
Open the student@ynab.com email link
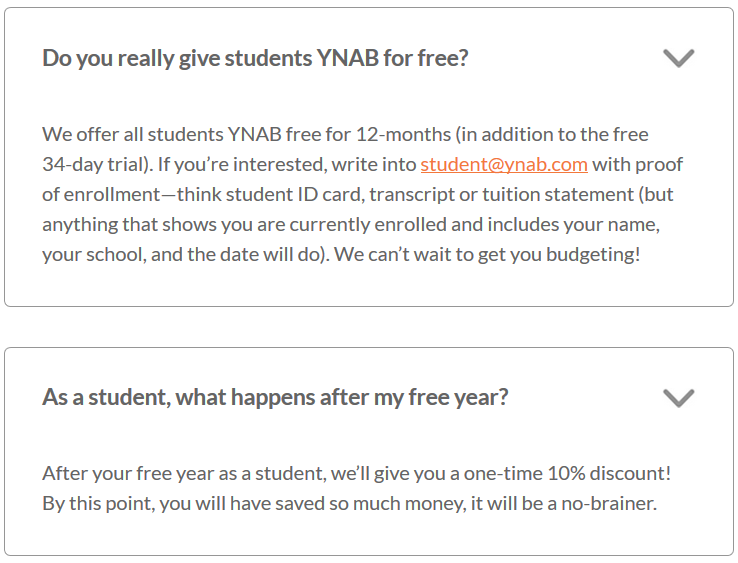click(x=504, y=164)
